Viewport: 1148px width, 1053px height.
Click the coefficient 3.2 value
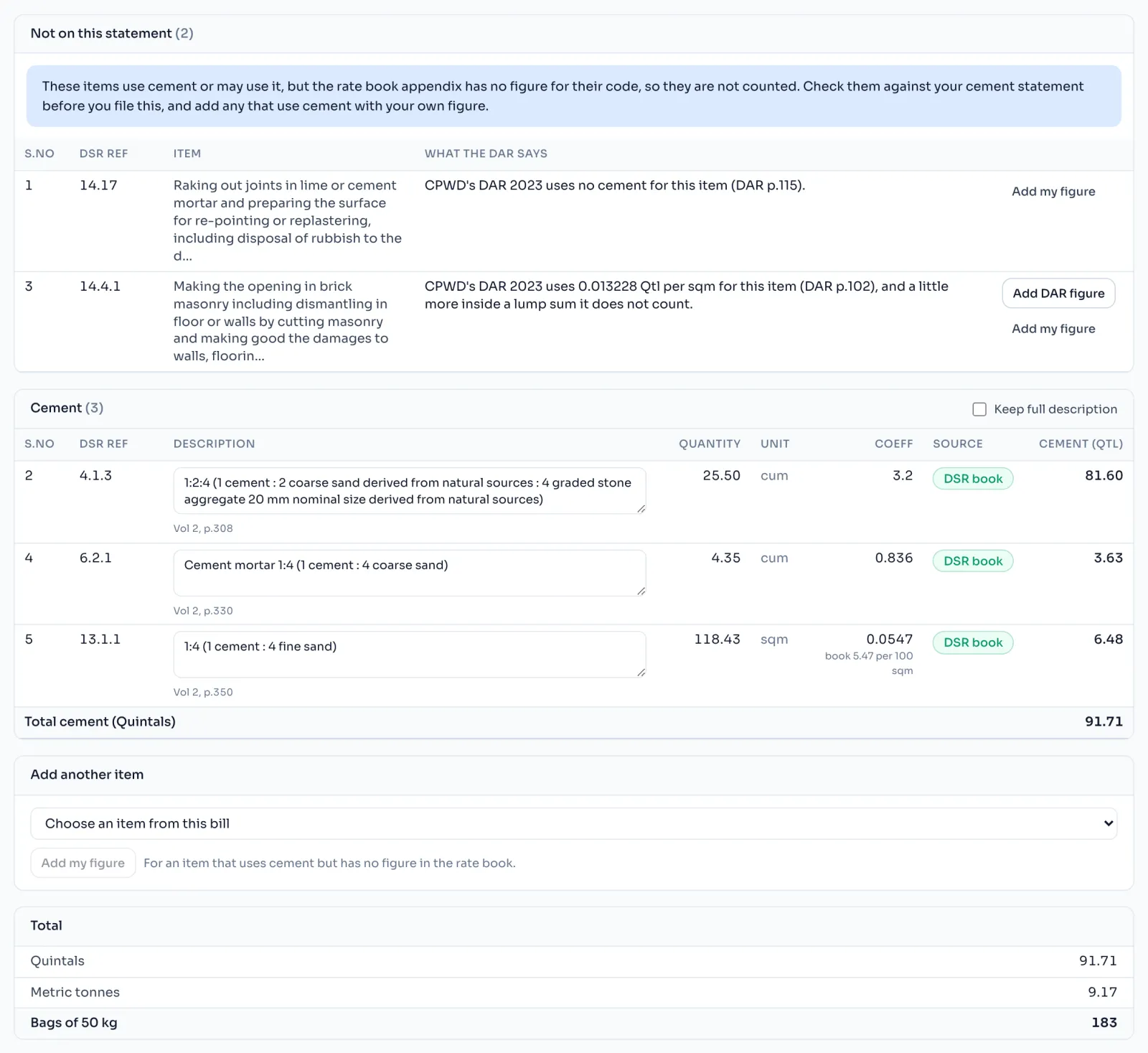coord(903,475)
